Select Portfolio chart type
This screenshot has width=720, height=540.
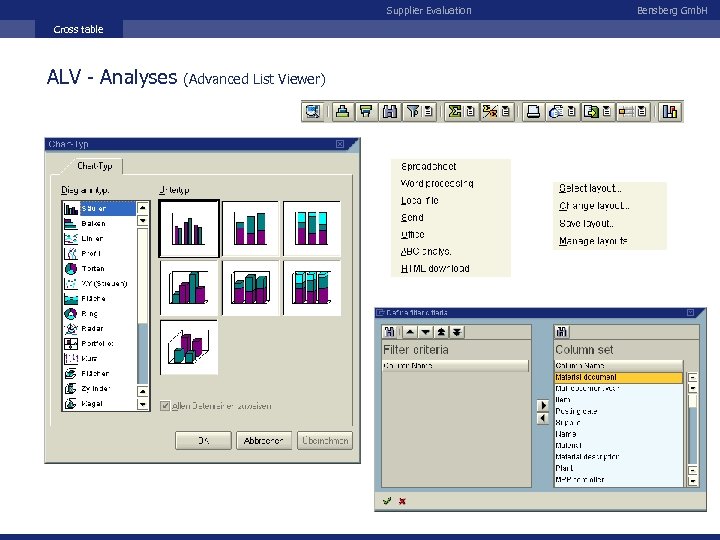click(99, 343)
